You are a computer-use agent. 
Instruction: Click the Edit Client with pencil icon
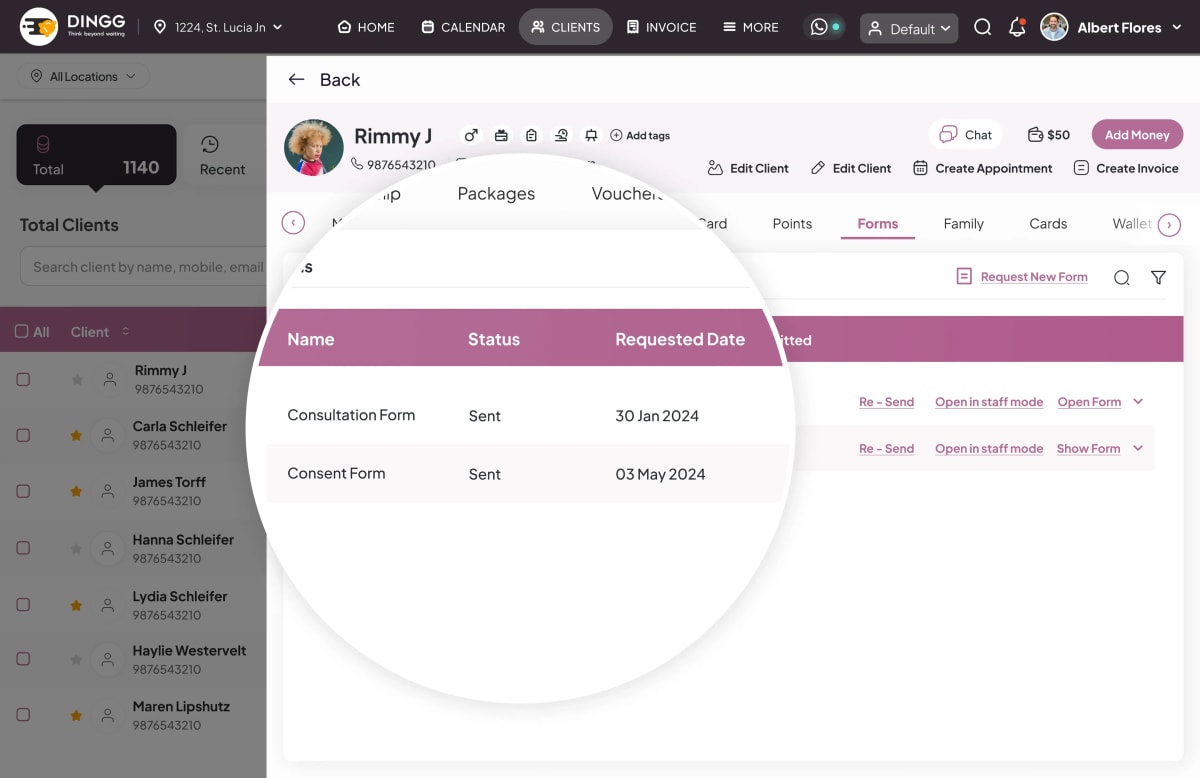click(851, 168)
